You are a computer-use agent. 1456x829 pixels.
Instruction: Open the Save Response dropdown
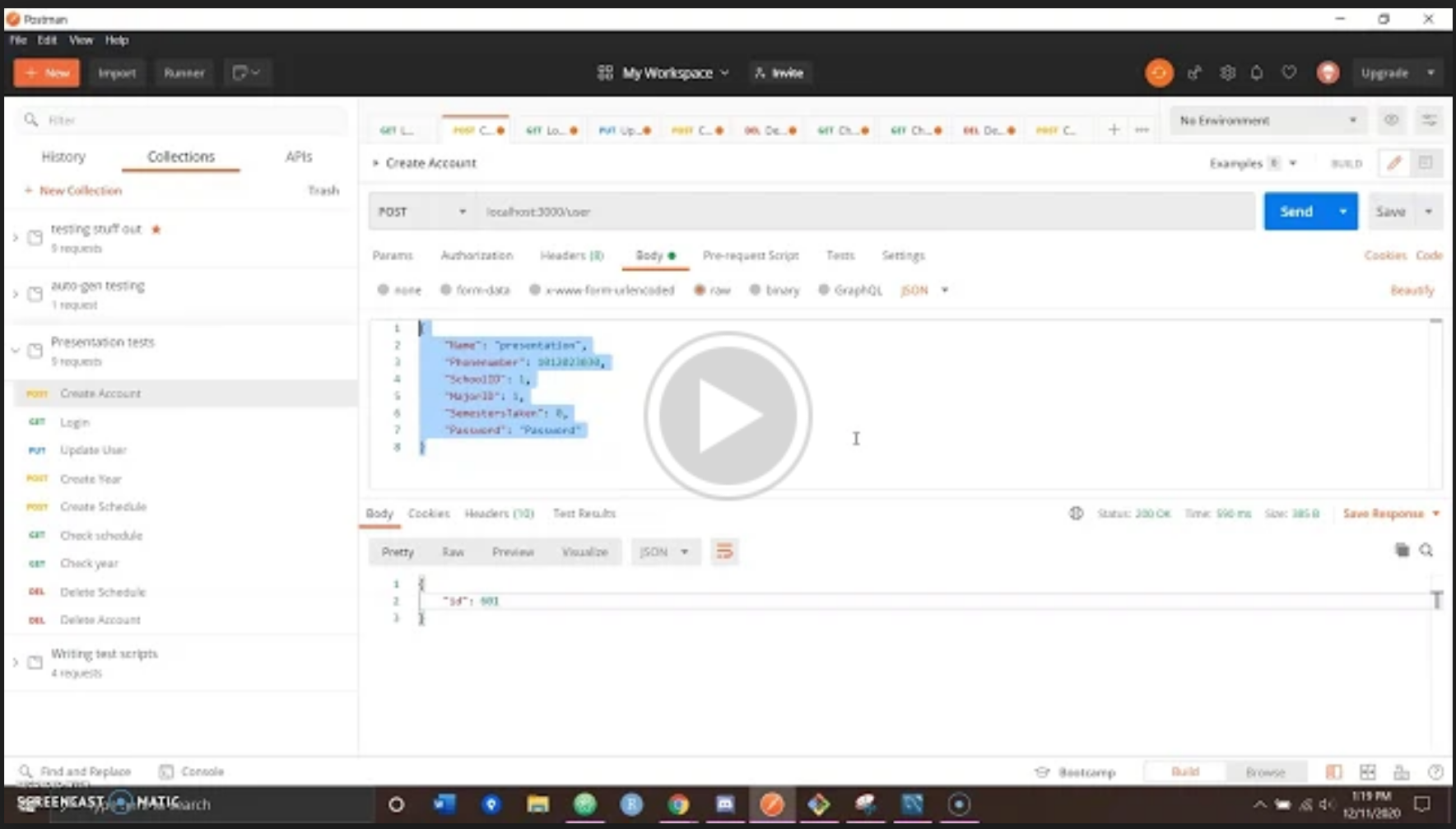pyautogui.click(x=1392, y=513)
